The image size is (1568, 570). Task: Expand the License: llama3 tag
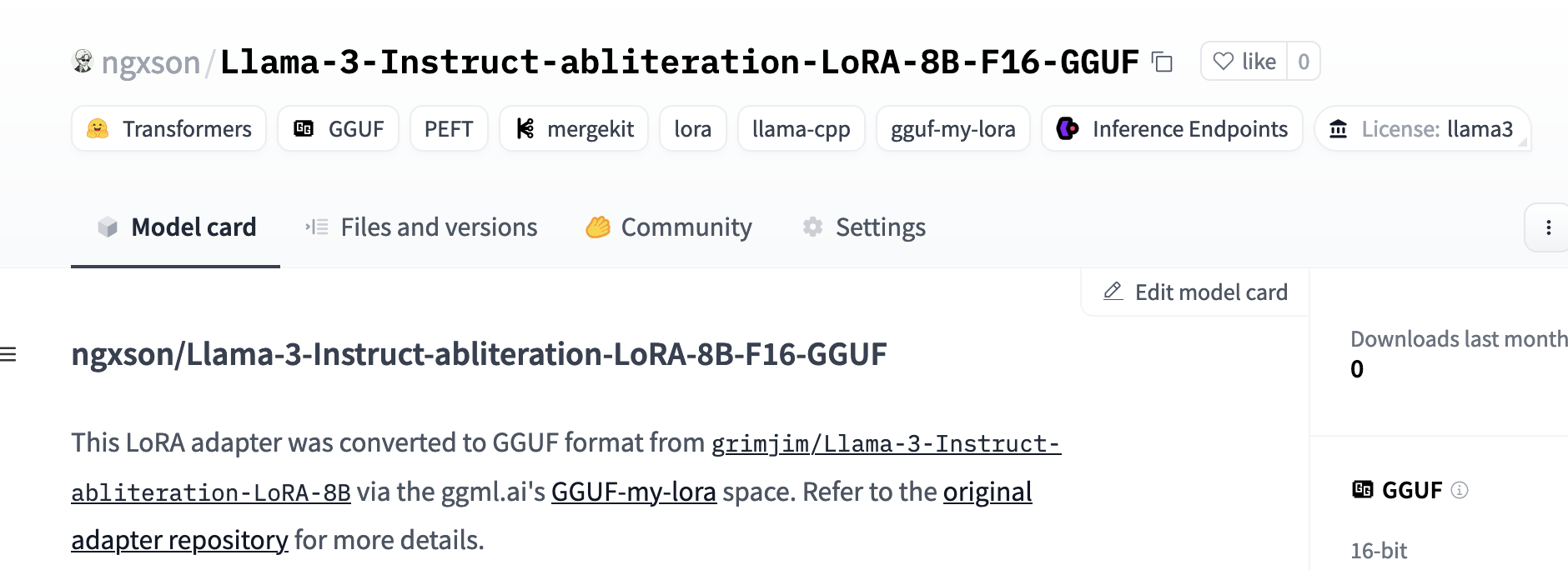1423,129
